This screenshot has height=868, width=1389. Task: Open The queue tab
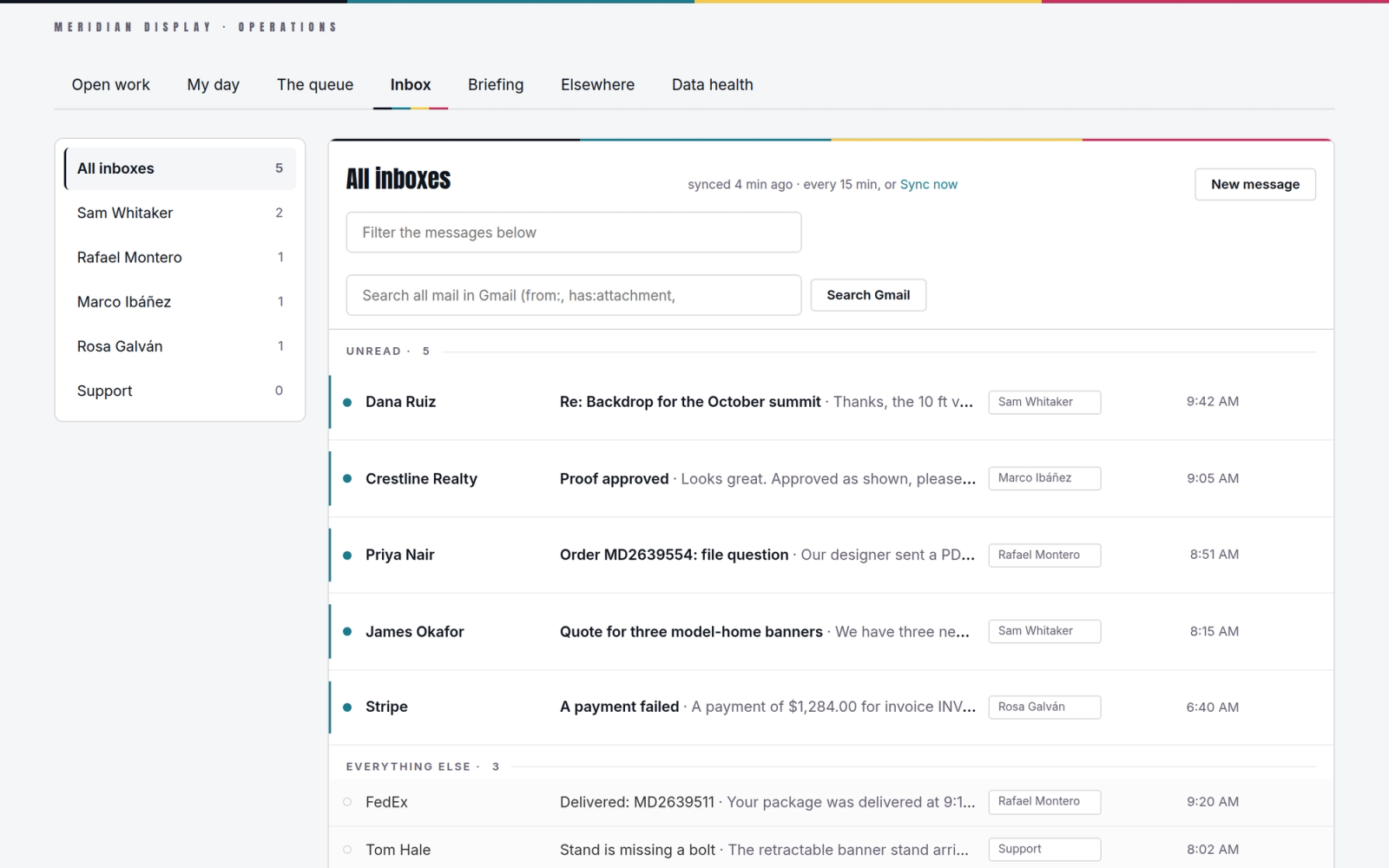(315, 85)
